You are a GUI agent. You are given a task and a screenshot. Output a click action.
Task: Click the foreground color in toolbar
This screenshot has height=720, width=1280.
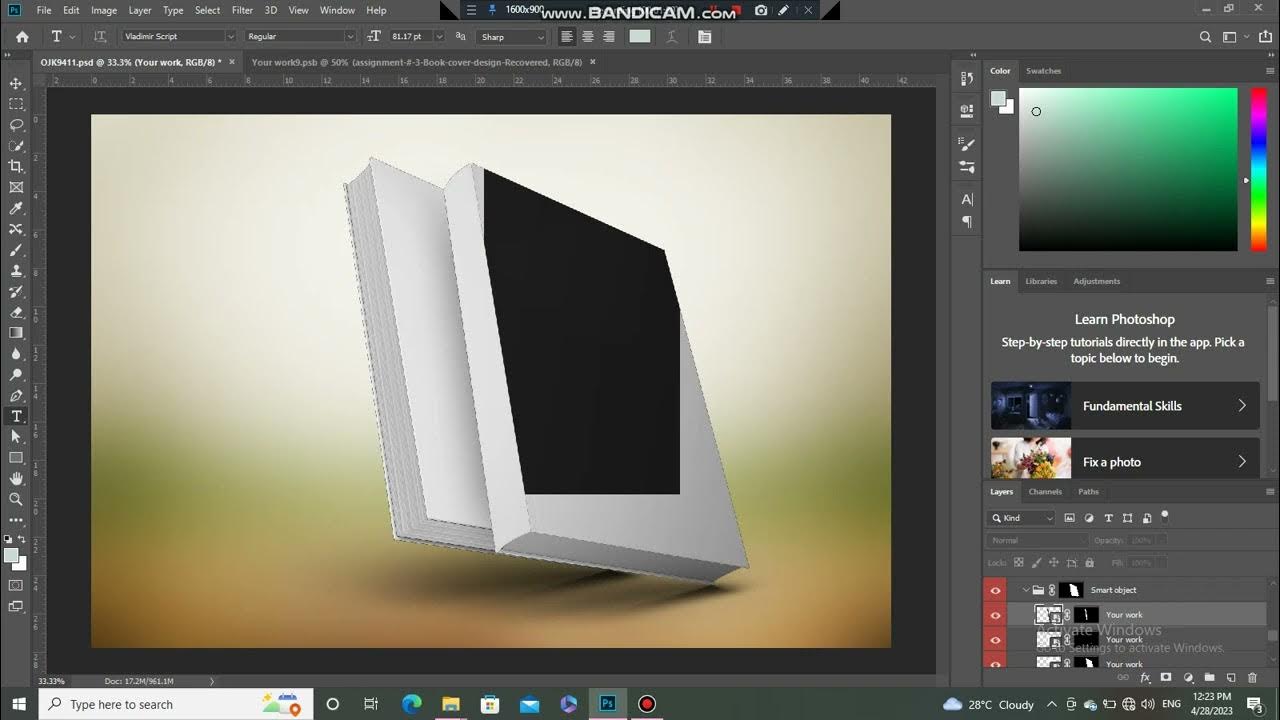[x=11, y=555]
